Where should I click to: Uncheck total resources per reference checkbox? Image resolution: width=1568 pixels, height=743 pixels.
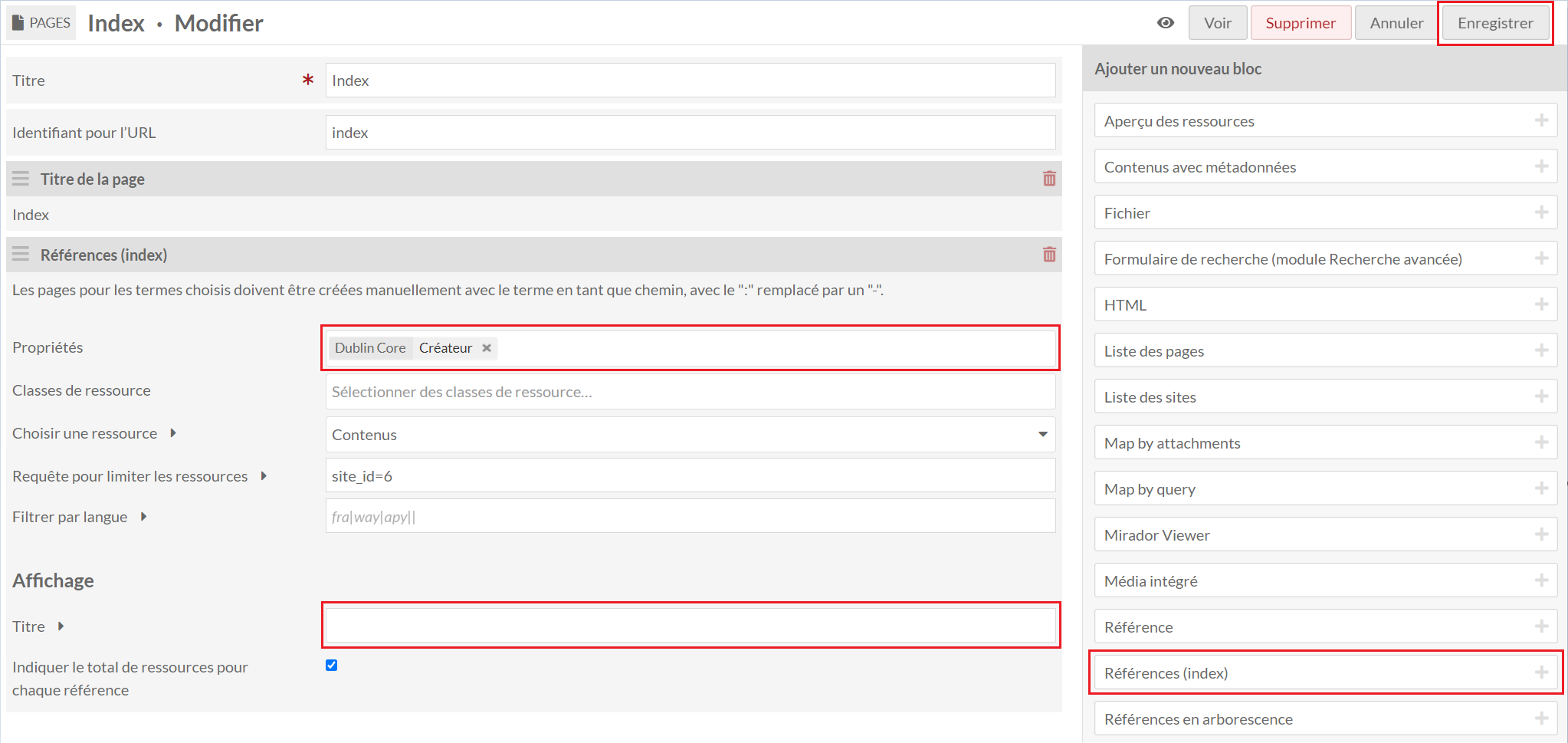(x=331, y=666)
